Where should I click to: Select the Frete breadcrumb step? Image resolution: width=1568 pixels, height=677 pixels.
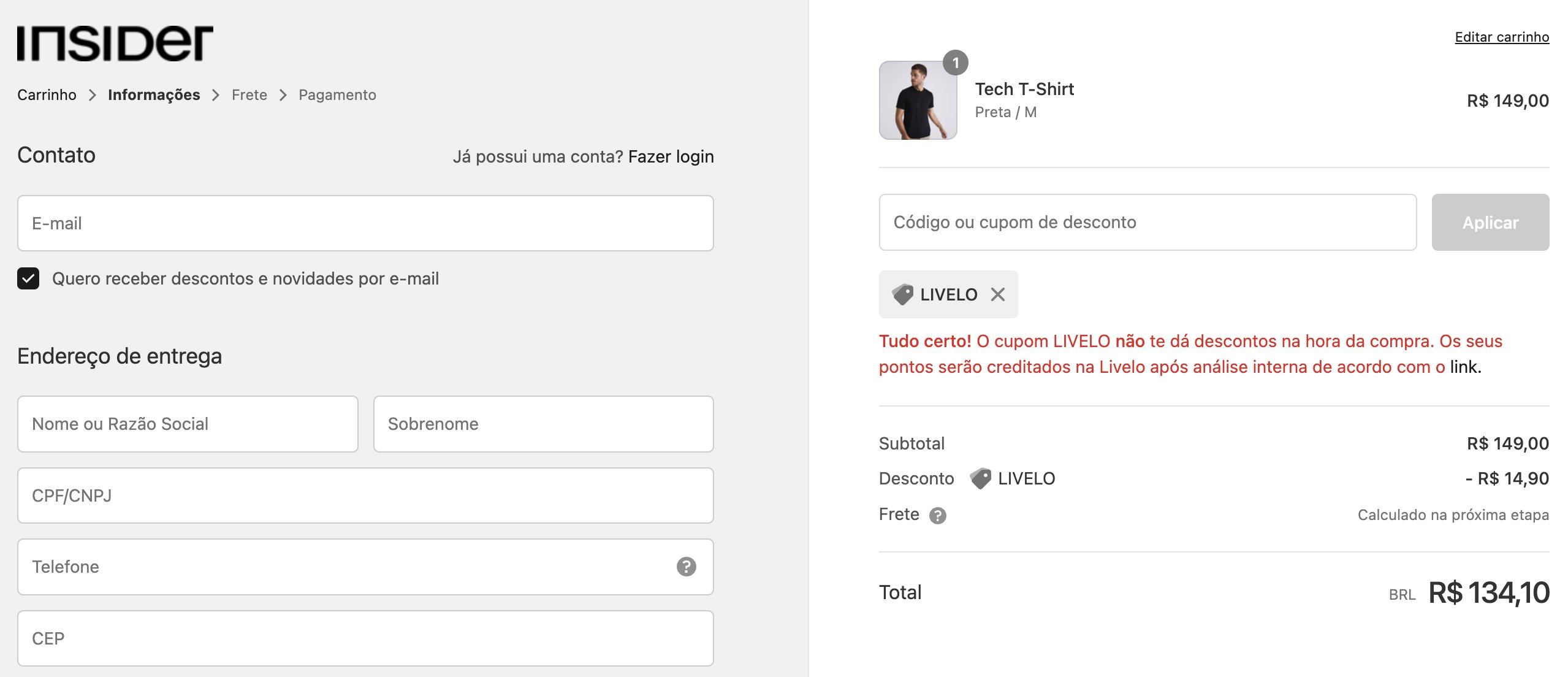pyautogui.click(x=249, y=95)
